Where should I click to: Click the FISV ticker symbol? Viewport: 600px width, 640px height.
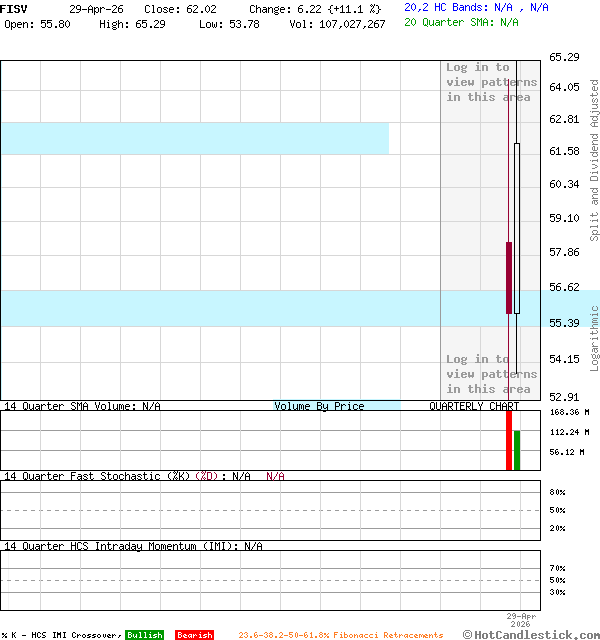click(x=14, y=8)
